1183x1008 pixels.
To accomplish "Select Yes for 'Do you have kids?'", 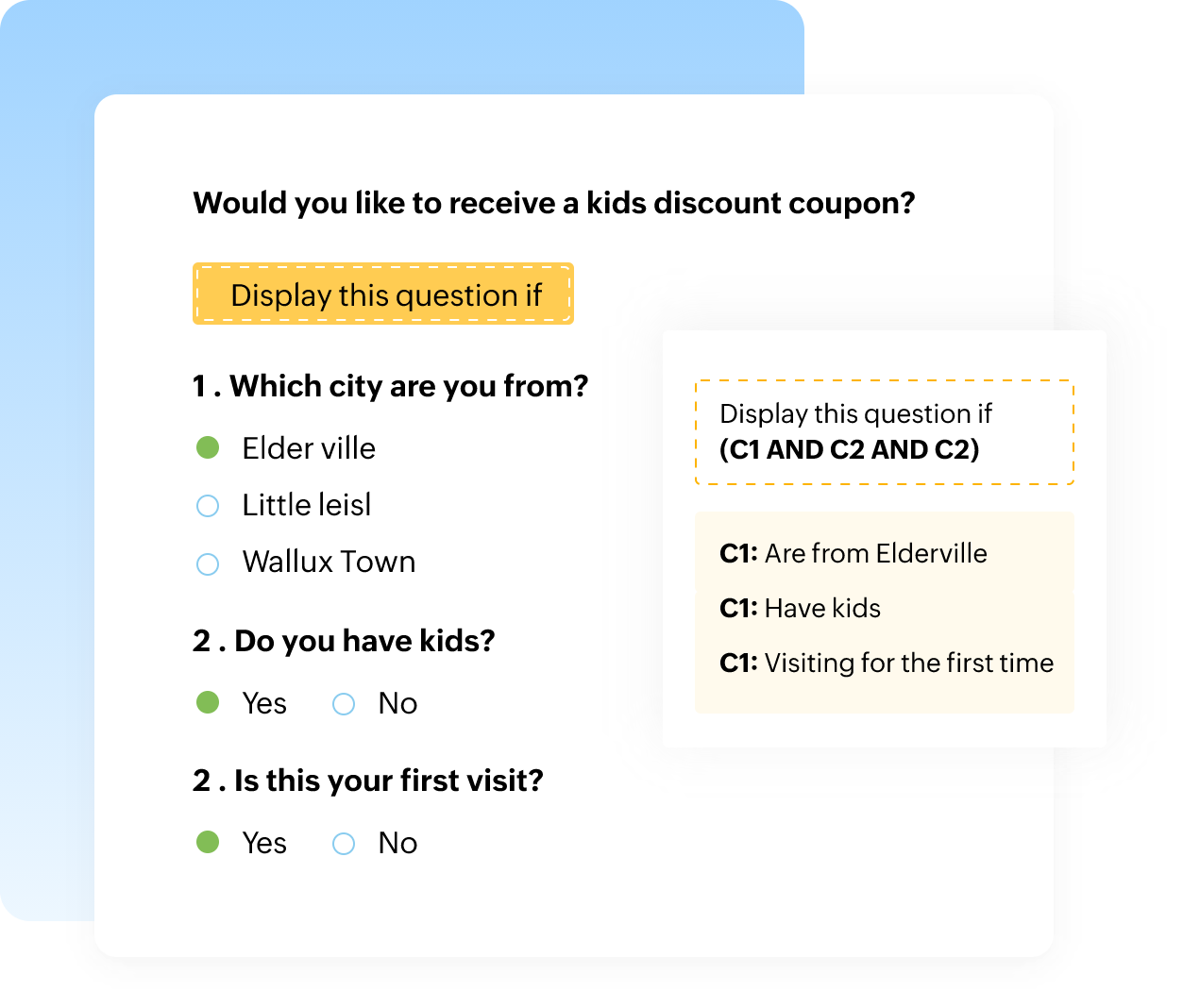I will click(207, 704).
